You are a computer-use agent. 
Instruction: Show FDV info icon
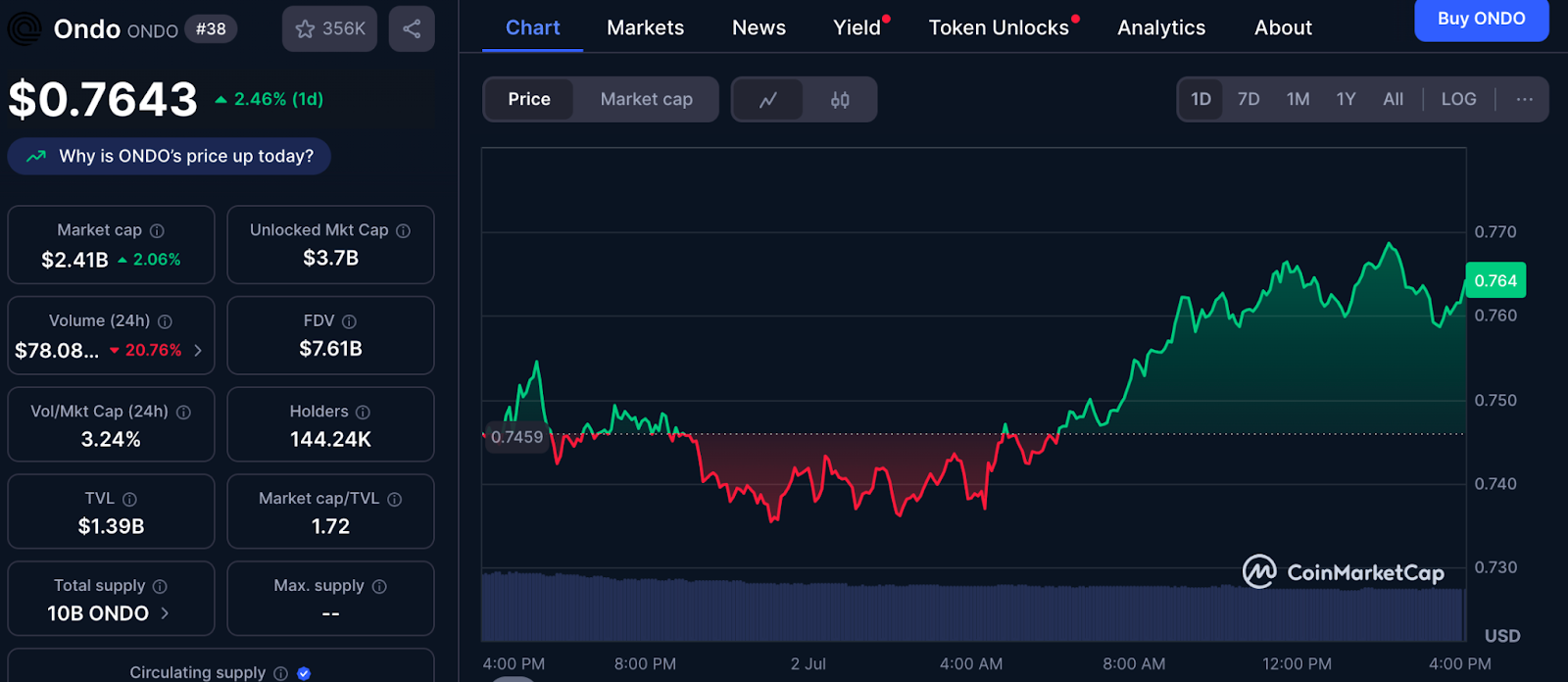pos(349,321)
